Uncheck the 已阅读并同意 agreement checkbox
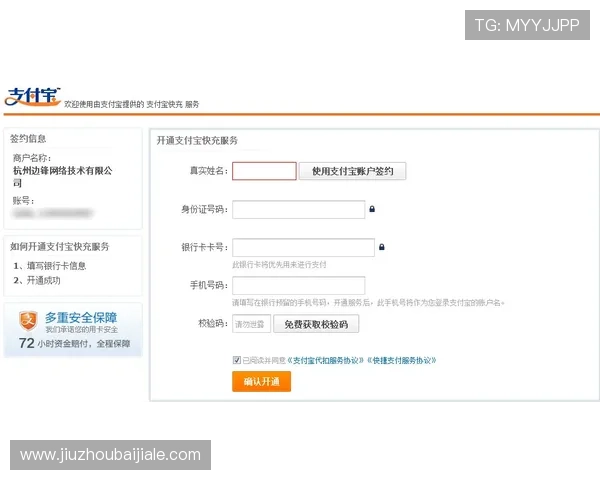600x480 pixels. click(x=236, y=360)
